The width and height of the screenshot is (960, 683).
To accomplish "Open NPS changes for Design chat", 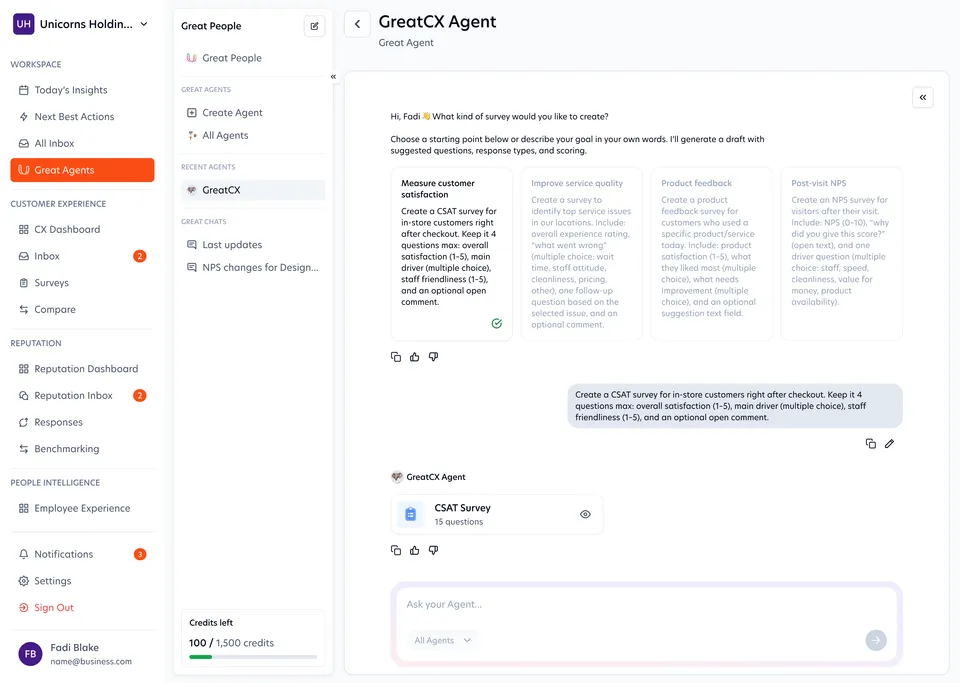I will [253, 267].
